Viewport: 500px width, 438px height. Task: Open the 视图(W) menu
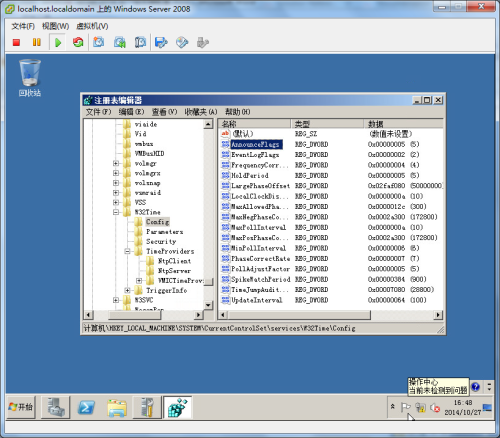(x=55, y=26)
